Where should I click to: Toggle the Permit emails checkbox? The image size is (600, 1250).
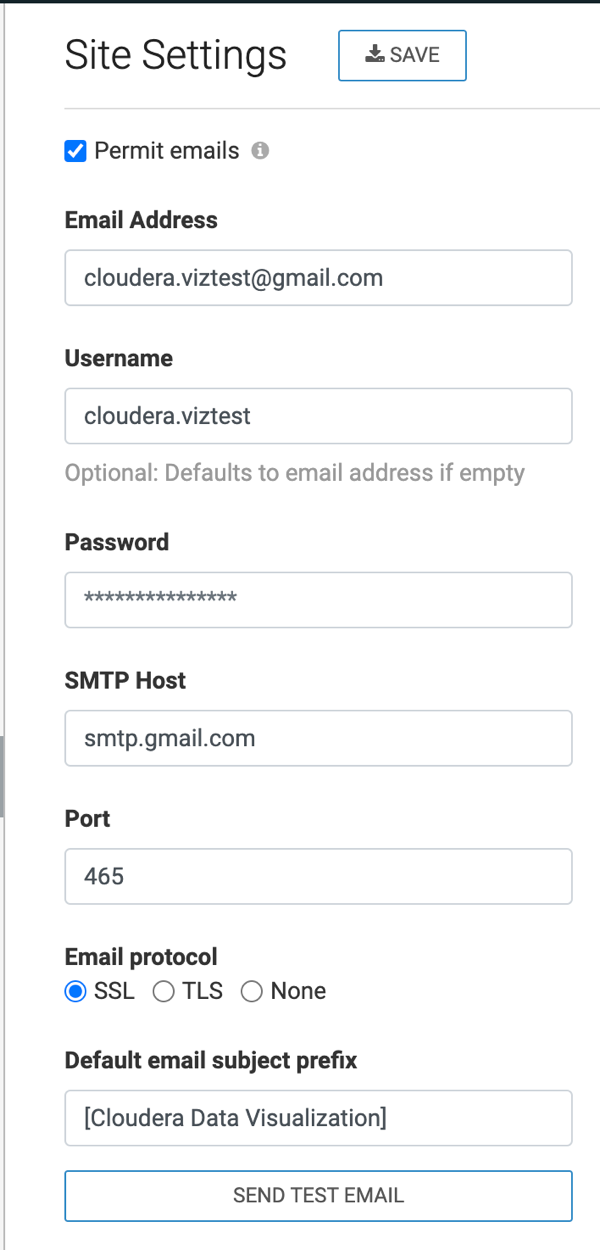coord(75,151)
